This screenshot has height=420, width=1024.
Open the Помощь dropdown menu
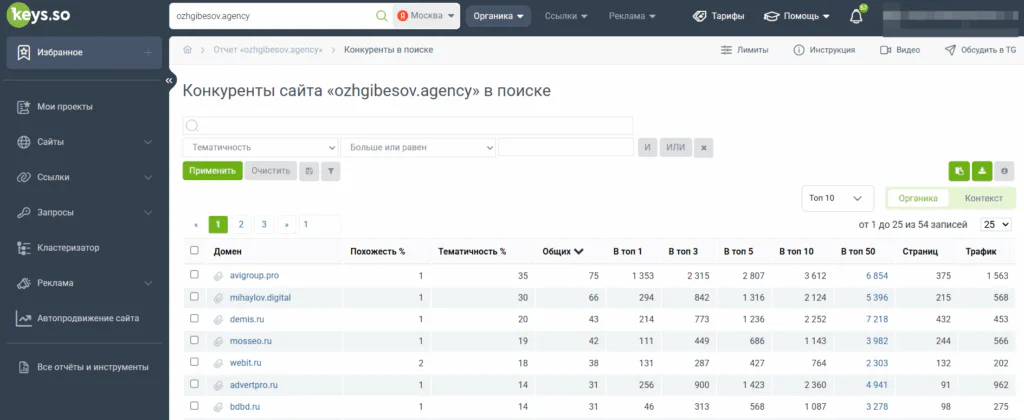pos(797,16)
